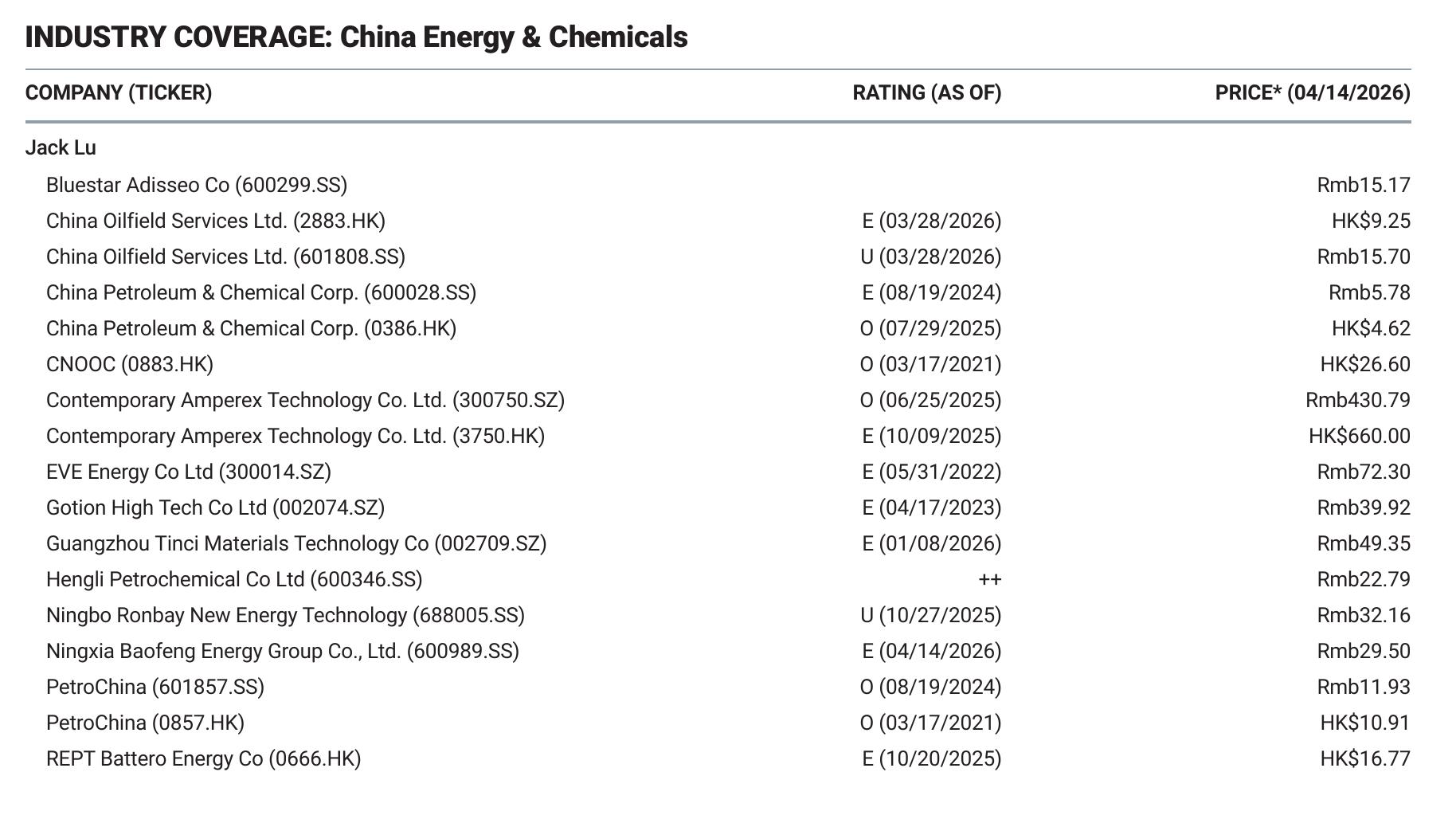Open Ningxia Baofeng Energy Group entry

pos(283,651)
